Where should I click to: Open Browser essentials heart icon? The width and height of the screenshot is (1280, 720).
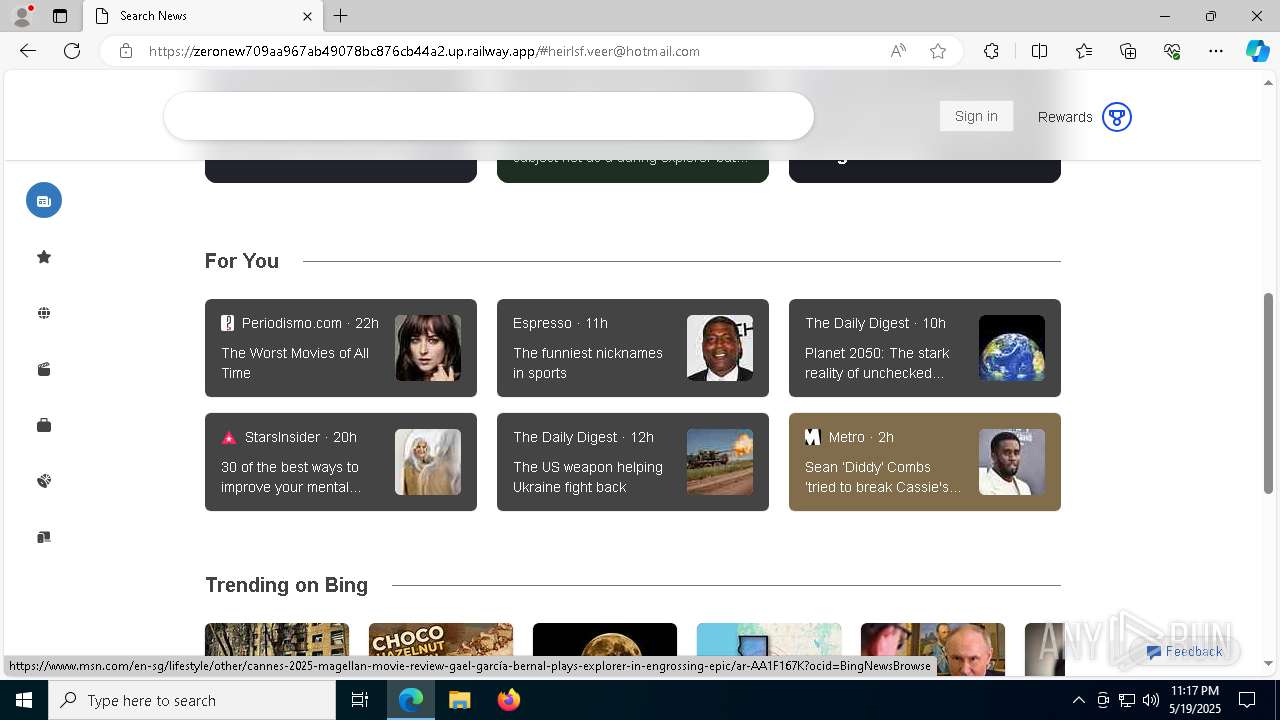coord(1172,51)
